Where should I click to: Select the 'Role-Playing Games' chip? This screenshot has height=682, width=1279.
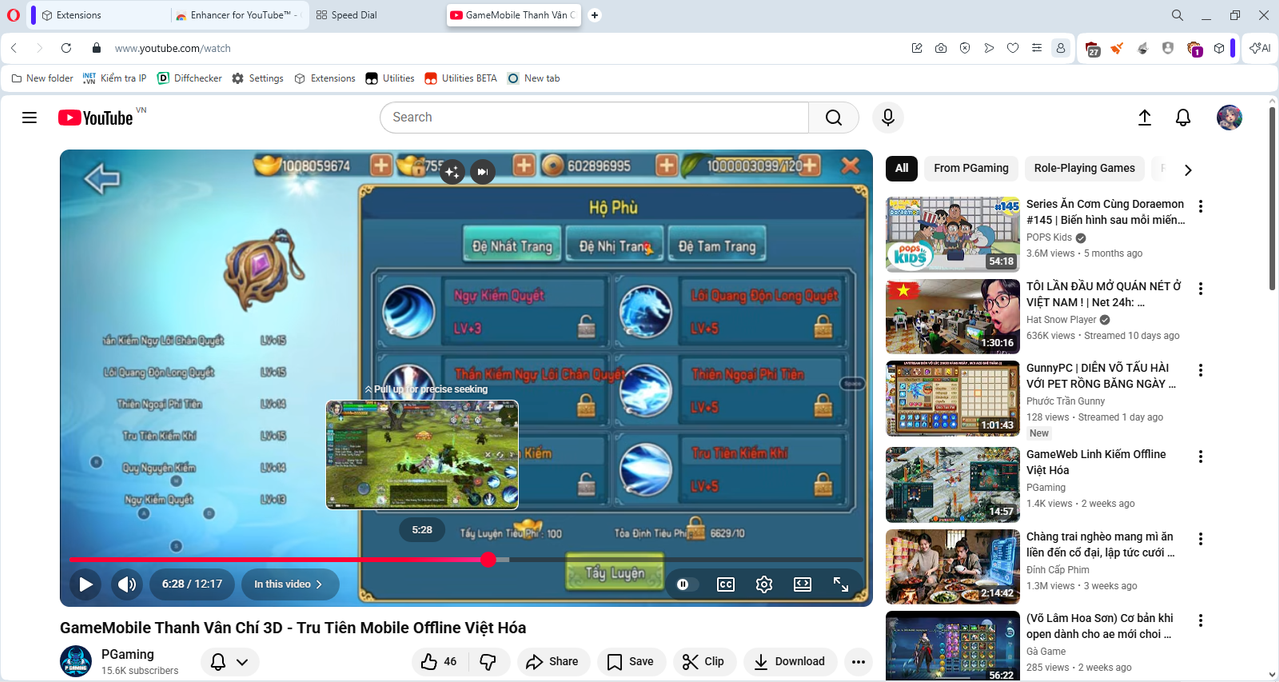click(x=1084, y=168)
